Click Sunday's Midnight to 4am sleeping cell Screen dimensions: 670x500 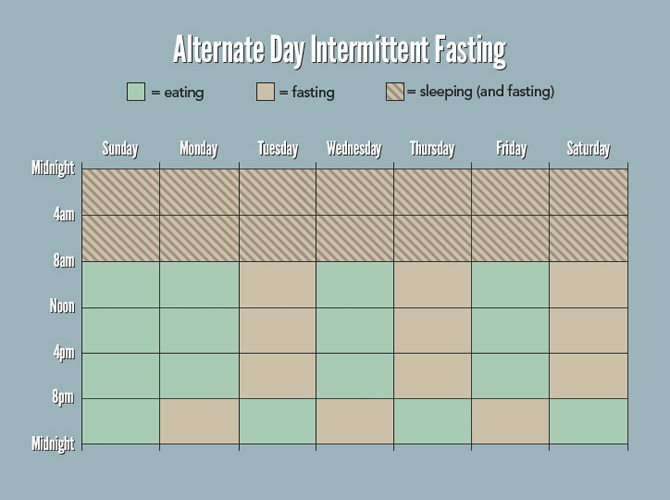point(120,192)
